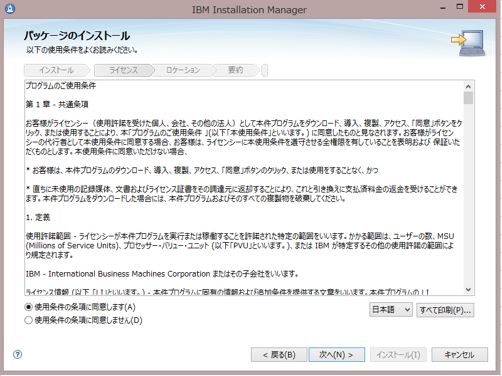The width and height of the screenshot is (502, 376).
Task: Maximize the Installation Manager window
Action: (460, 7)
